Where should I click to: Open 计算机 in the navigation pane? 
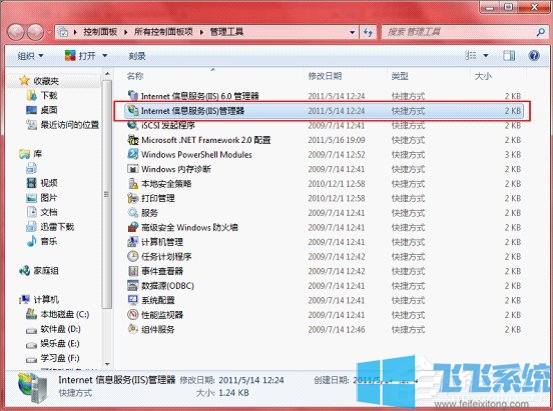tap(46, 300)
